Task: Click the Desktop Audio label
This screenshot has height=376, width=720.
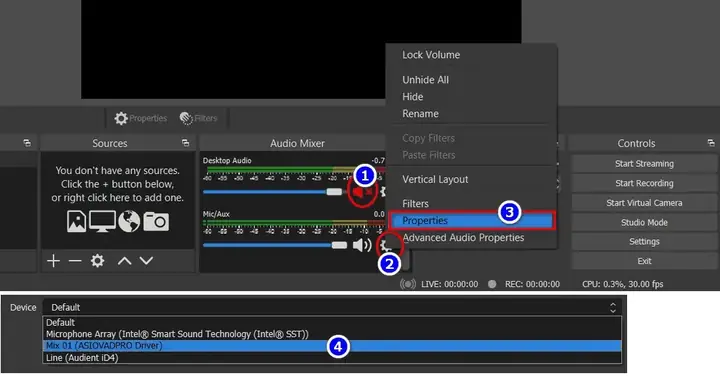Action: pyautogui.click(x=227, y=160)
